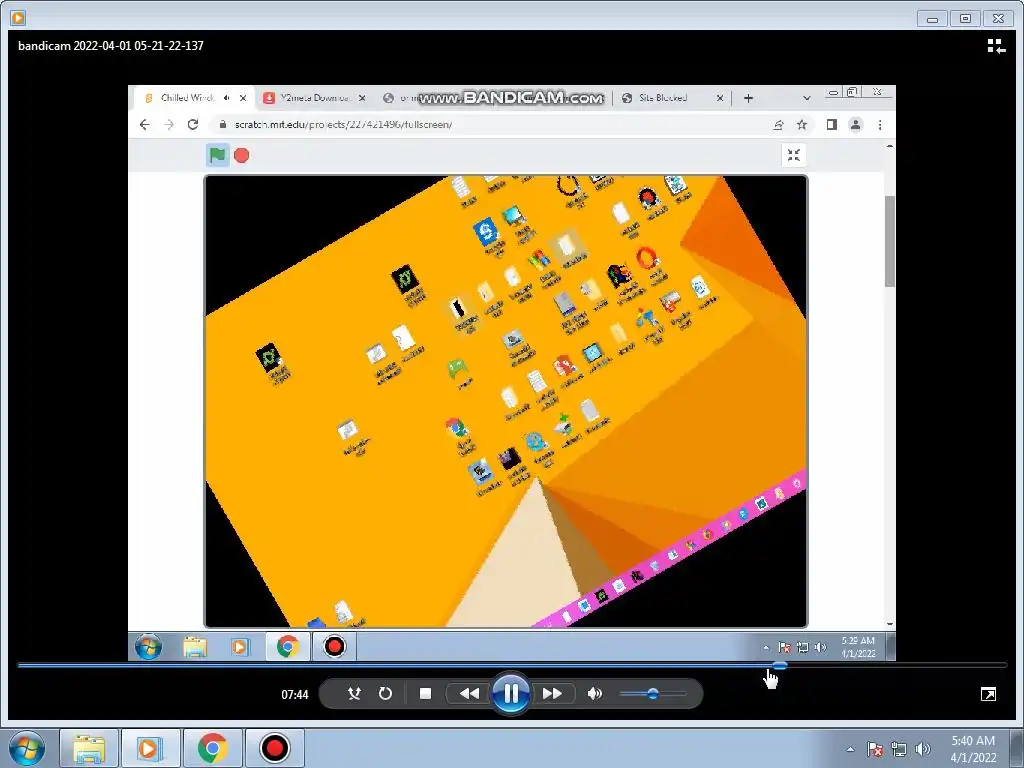
Task: Click the scratch.mit.edu address bar in recording
Action: pos(490,125)
